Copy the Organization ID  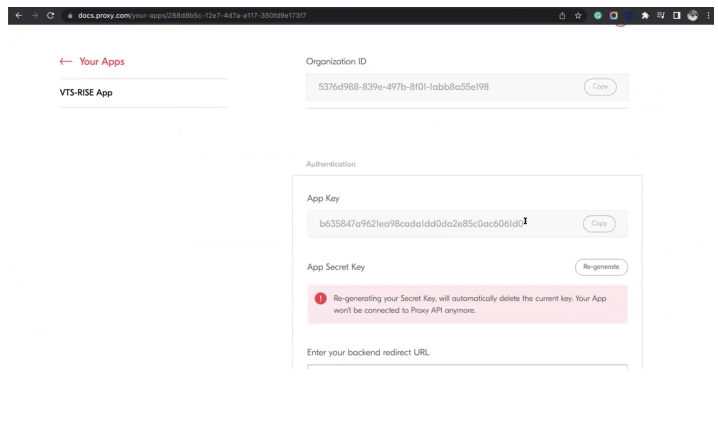click(600, 86)
